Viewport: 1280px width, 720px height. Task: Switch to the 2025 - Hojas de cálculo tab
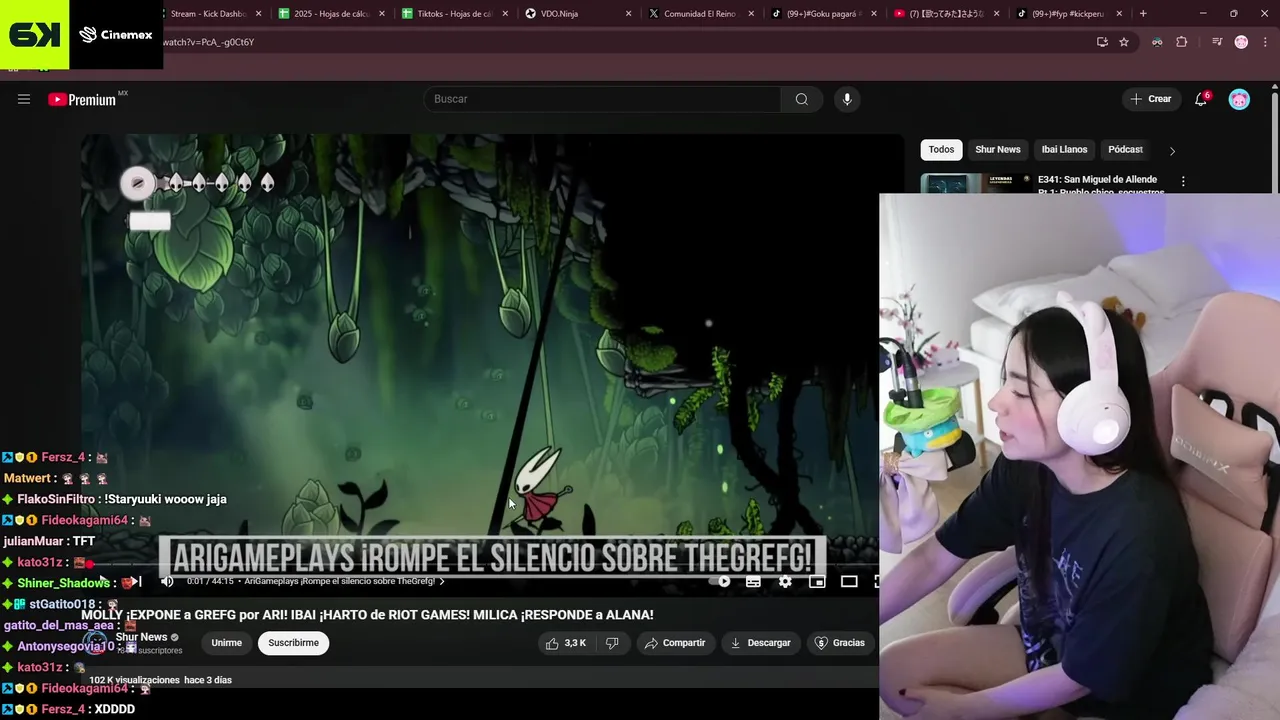click(x=330, y=14)
